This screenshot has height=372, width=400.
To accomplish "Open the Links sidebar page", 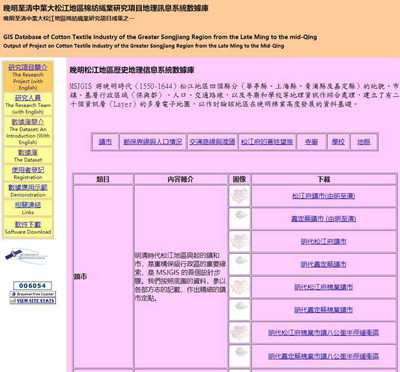I will pyautogui.click(x=28, y=205).
